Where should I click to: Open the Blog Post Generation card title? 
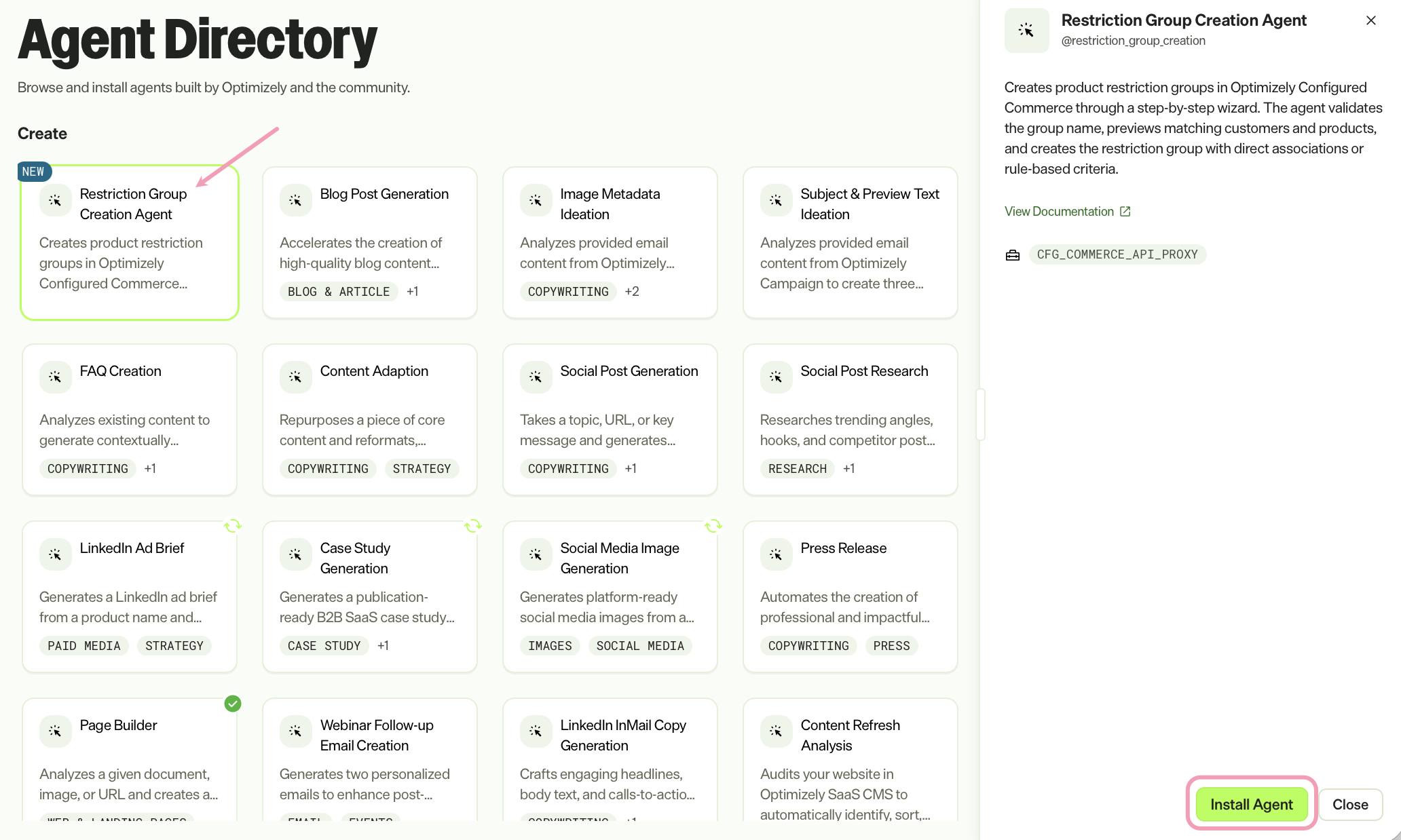click(x=384, y=194)
